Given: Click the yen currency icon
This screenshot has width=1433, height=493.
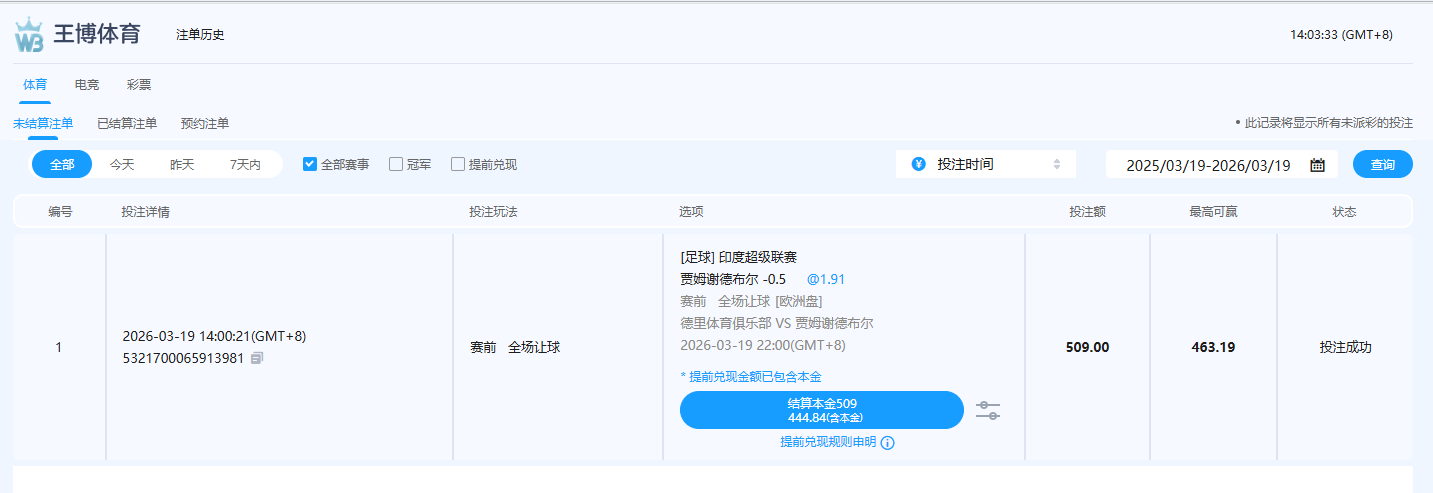Looking at the screenshot, I should (918, 164).
